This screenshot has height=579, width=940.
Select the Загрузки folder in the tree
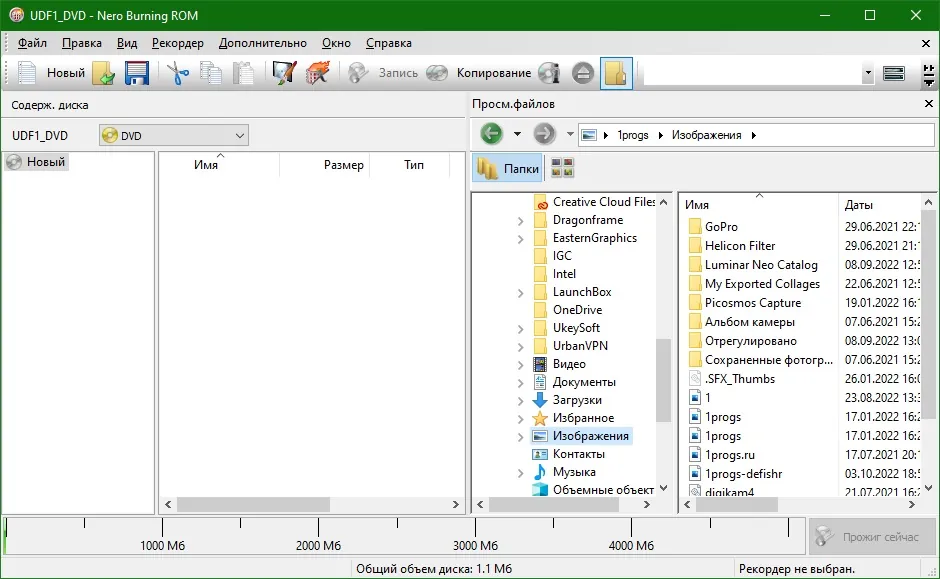577,400
